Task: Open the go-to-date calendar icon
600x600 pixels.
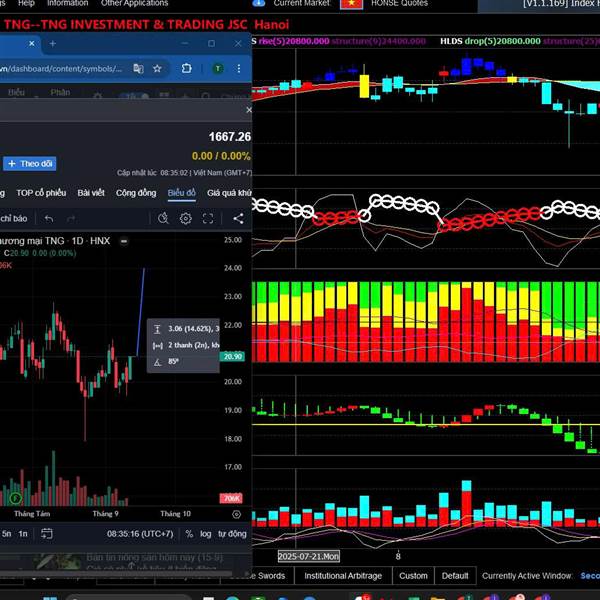Action: [47, 533]
